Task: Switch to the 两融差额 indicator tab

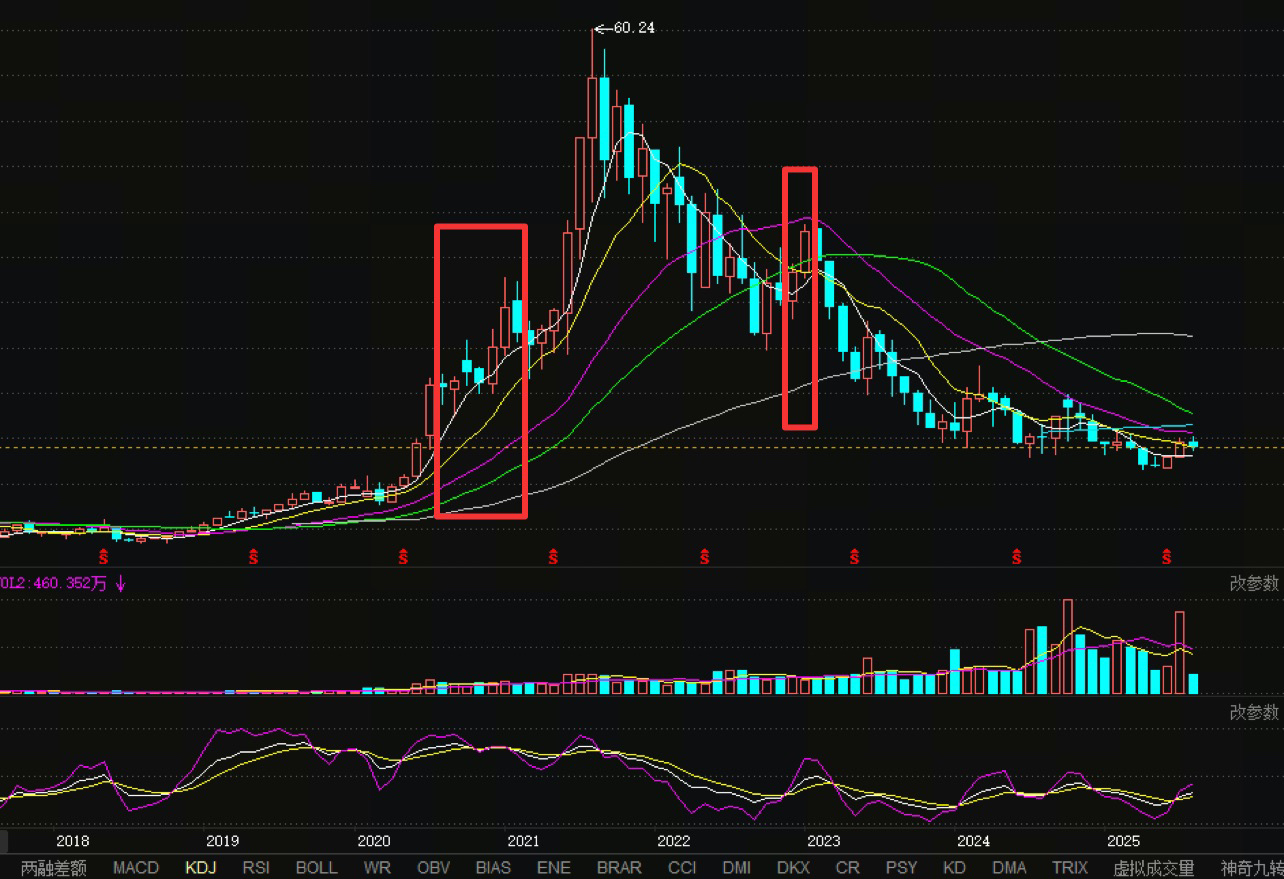Action: 54,868
